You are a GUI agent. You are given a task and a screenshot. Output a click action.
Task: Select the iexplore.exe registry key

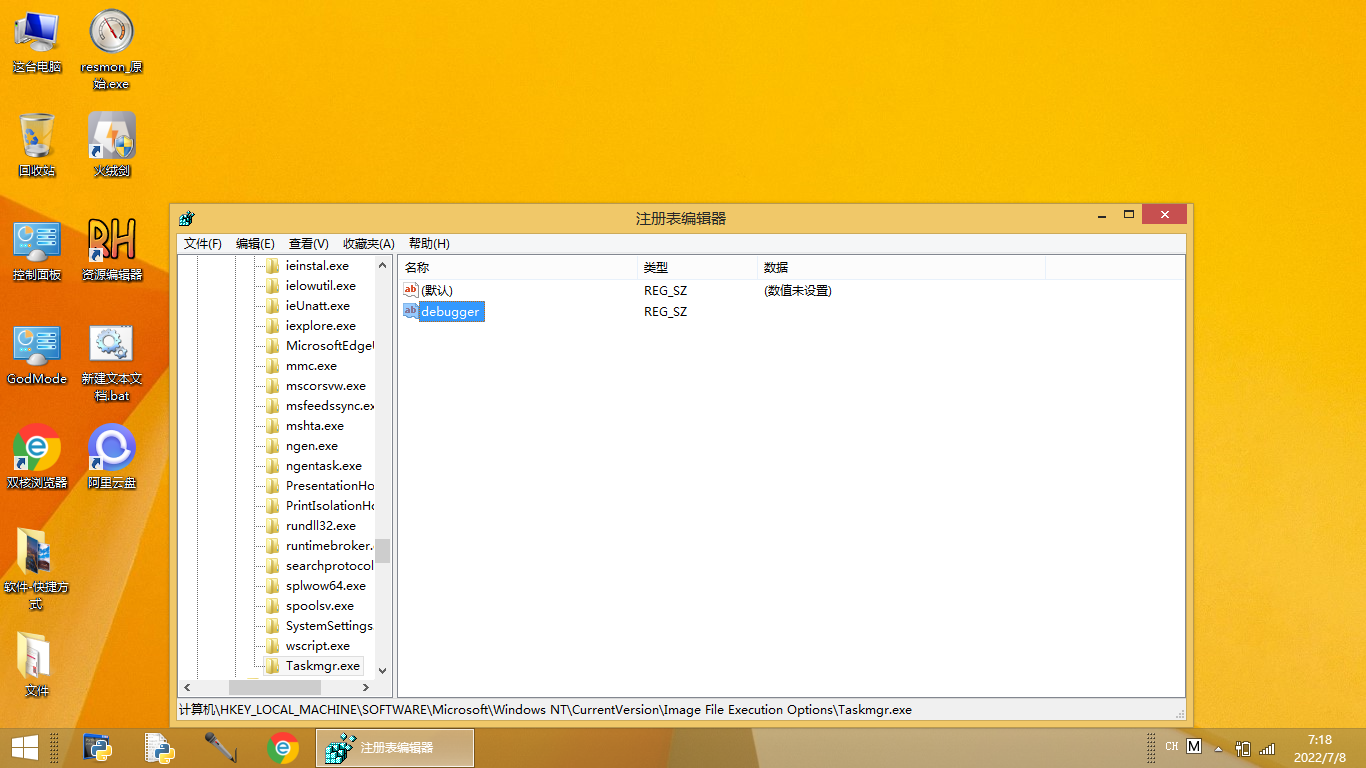(320, 326)
